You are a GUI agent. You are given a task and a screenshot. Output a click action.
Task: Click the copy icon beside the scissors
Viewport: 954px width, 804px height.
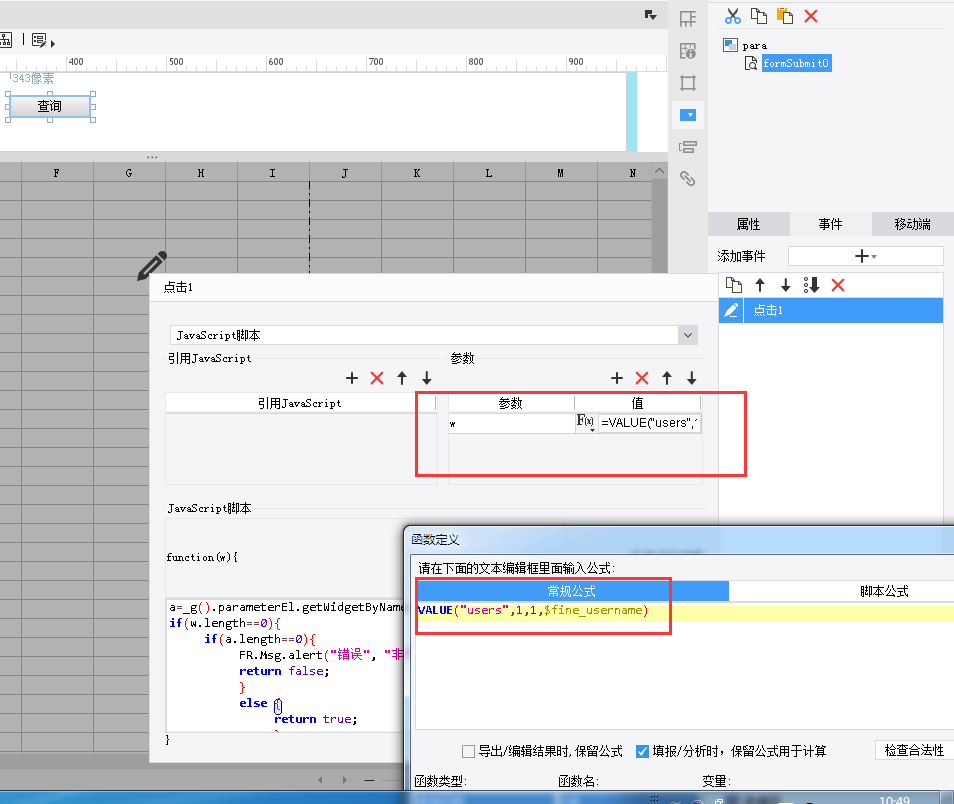[x=759, y=16]
